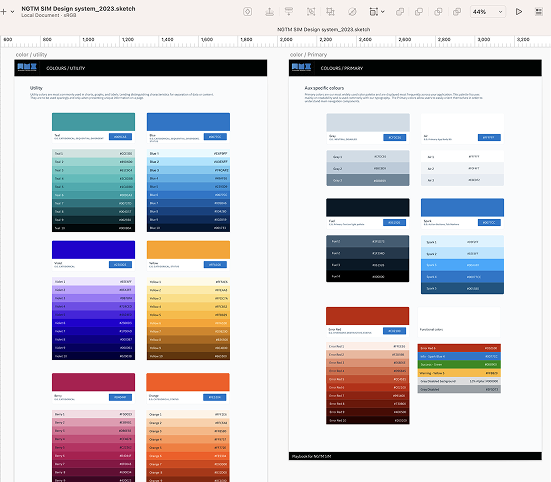
Task: Select the large Blue utility swatch
Action: [188, 122]
